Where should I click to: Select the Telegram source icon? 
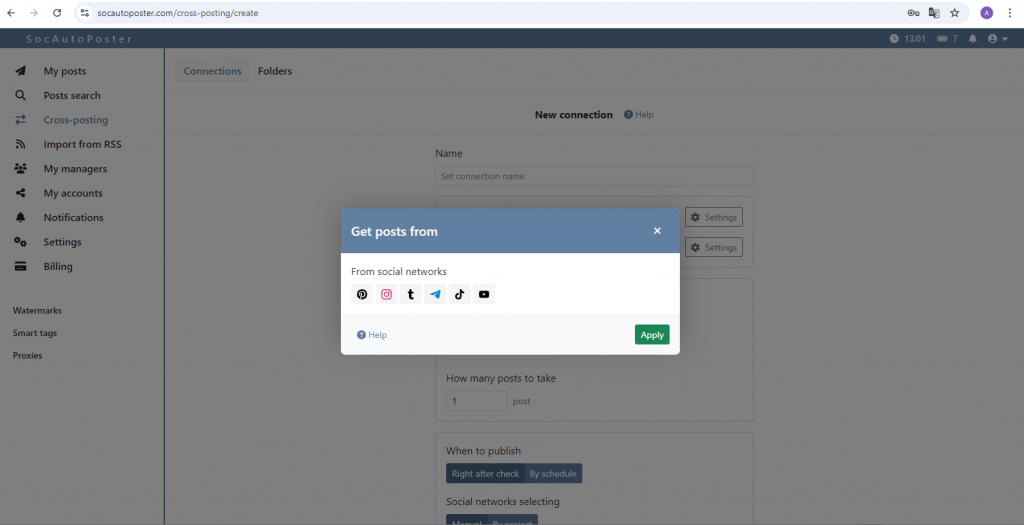coord(435,294)
